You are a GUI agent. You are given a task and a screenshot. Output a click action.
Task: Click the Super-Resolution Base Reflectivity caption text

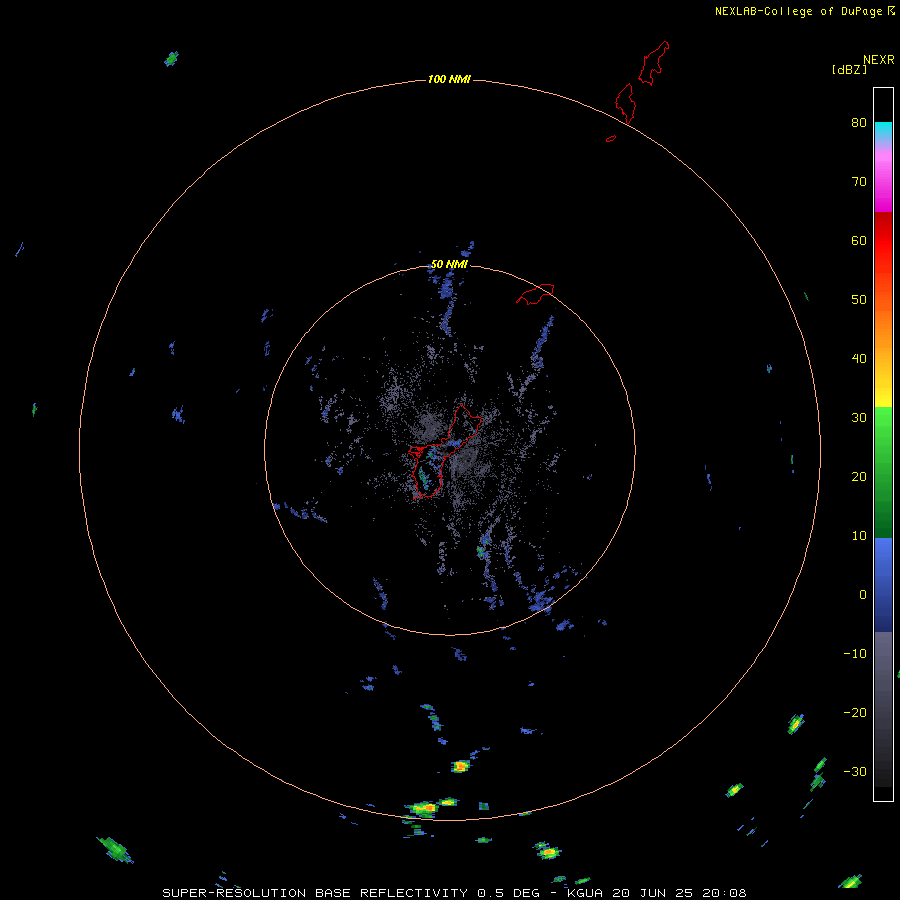(x=454, y=893)
